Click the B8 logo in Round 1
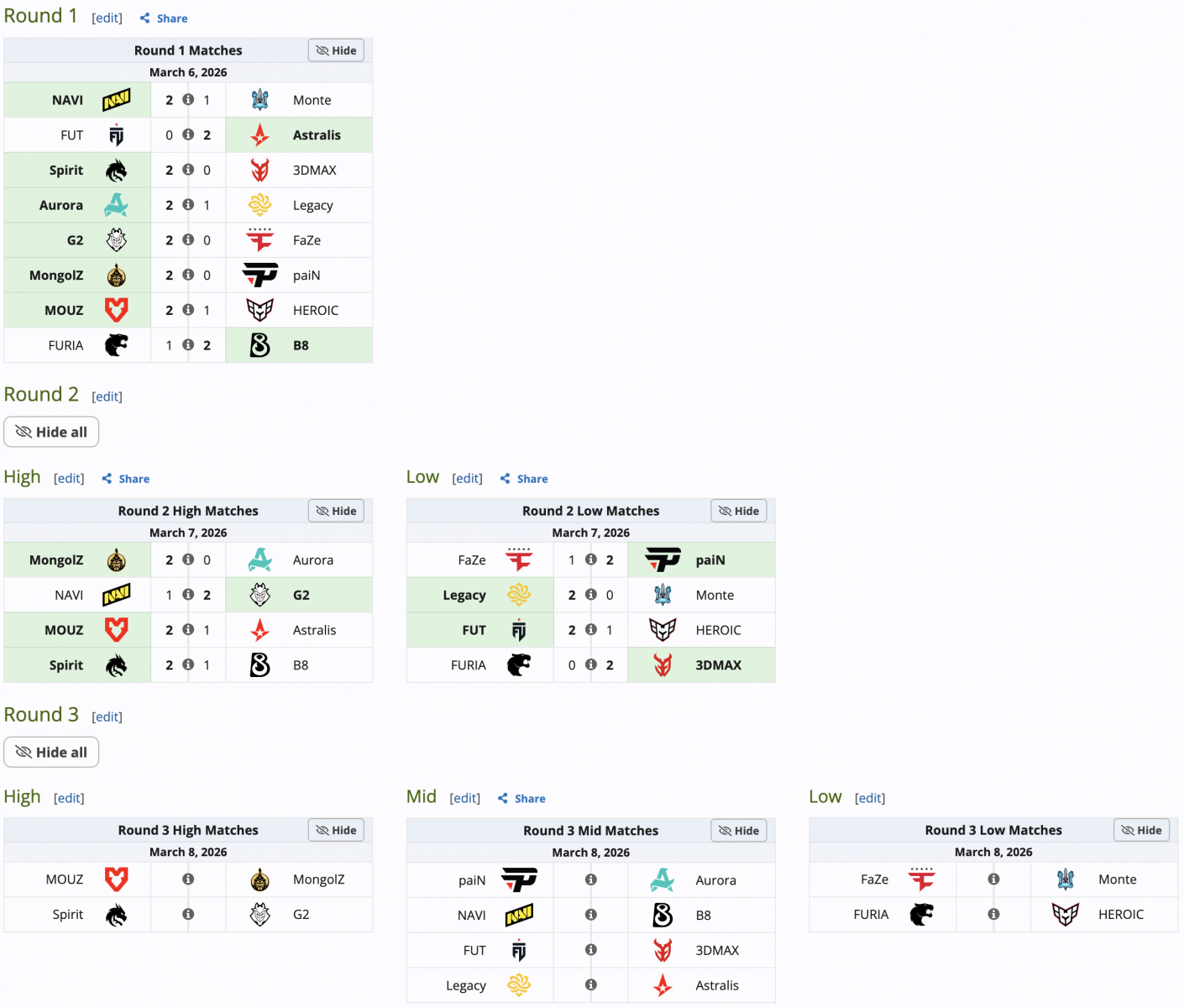This screenshot has height=1008, width=1184. coord(260,345)
